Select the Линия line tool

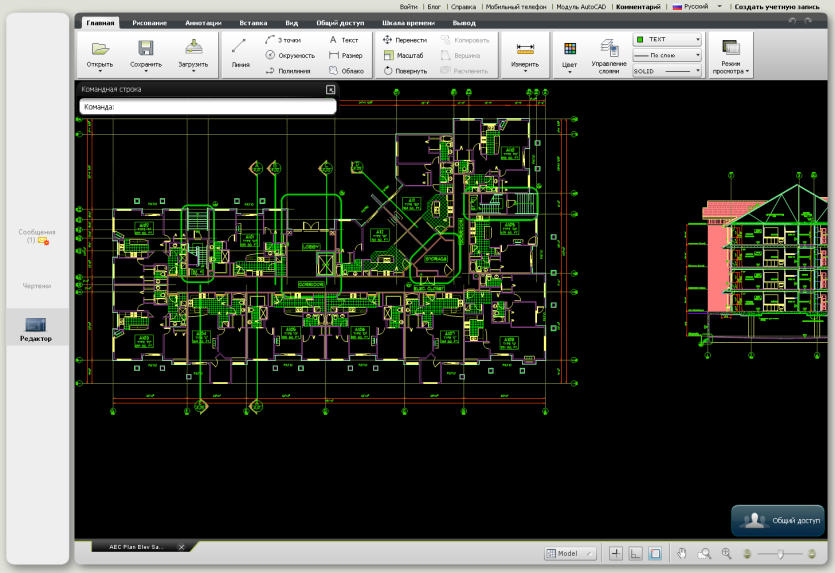click(x=240, y=53)
